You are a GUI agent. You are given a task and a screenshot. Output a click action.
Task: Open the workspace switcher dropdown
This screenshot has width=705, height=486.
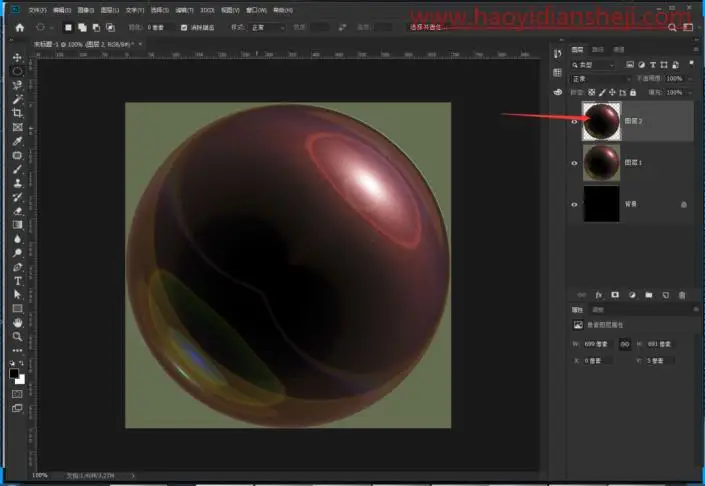(688, 27)
